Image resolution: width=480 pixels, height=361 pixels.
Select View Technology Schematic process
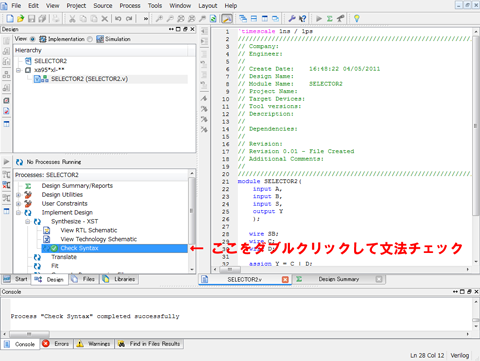[x=99, y=239]
